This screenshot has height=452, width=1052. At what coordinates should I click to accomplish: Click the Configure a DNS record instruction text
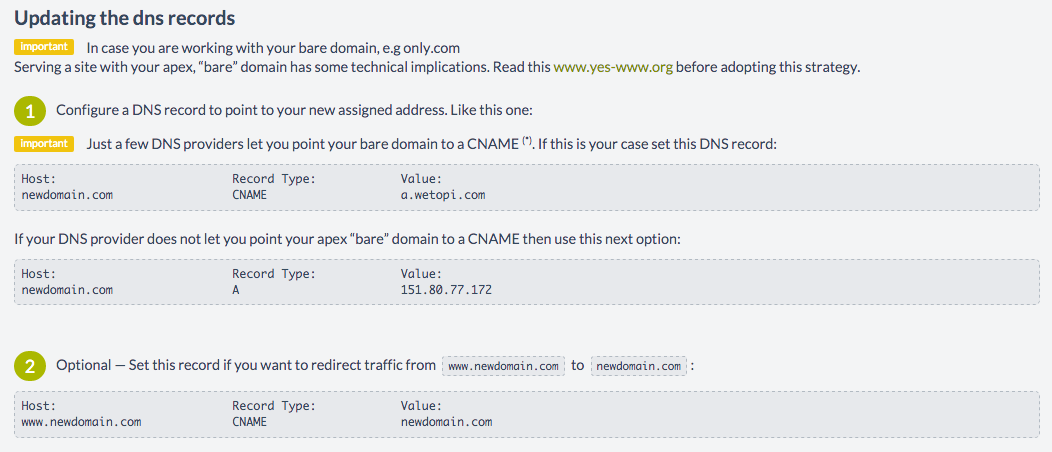pyautogui.click(x=295, y=110)
